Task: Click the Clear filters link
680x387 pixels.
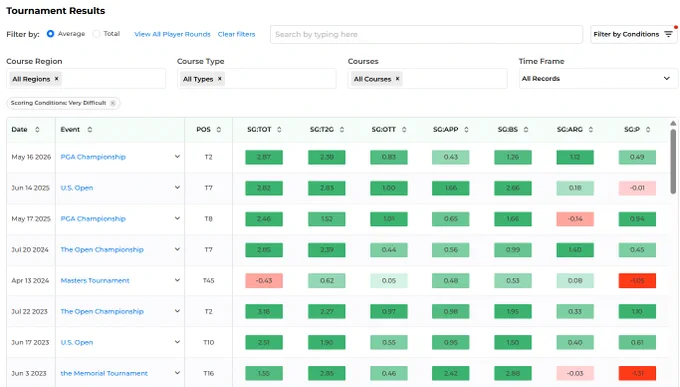Action: click(236, 34)
